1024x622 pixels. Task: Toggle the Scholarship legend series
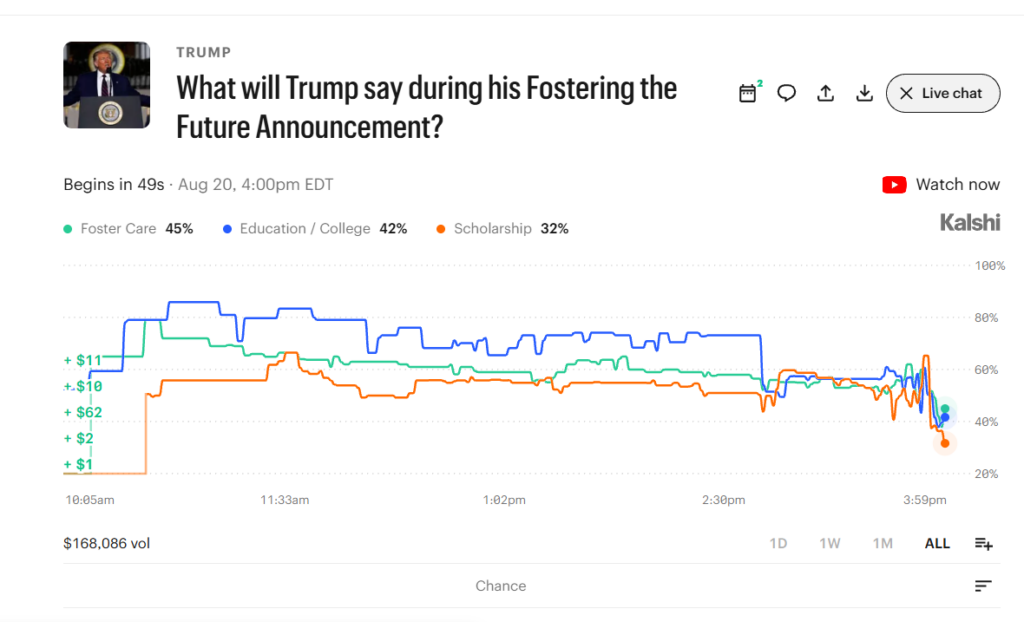pyautogui.click(x=502, y=229)
